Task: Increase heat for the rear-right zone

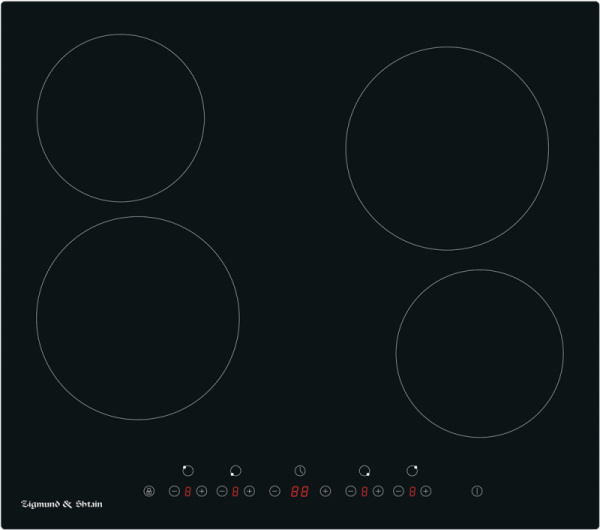Action: point(426,491)
